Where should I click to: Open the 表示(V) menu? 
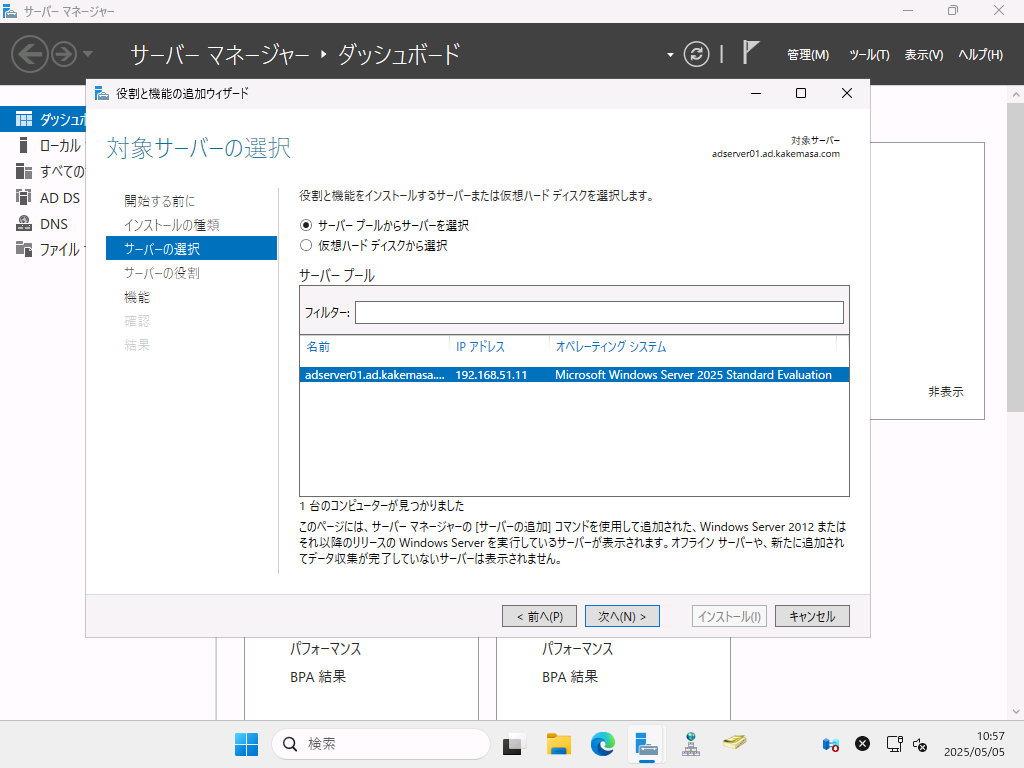(923, 55)
